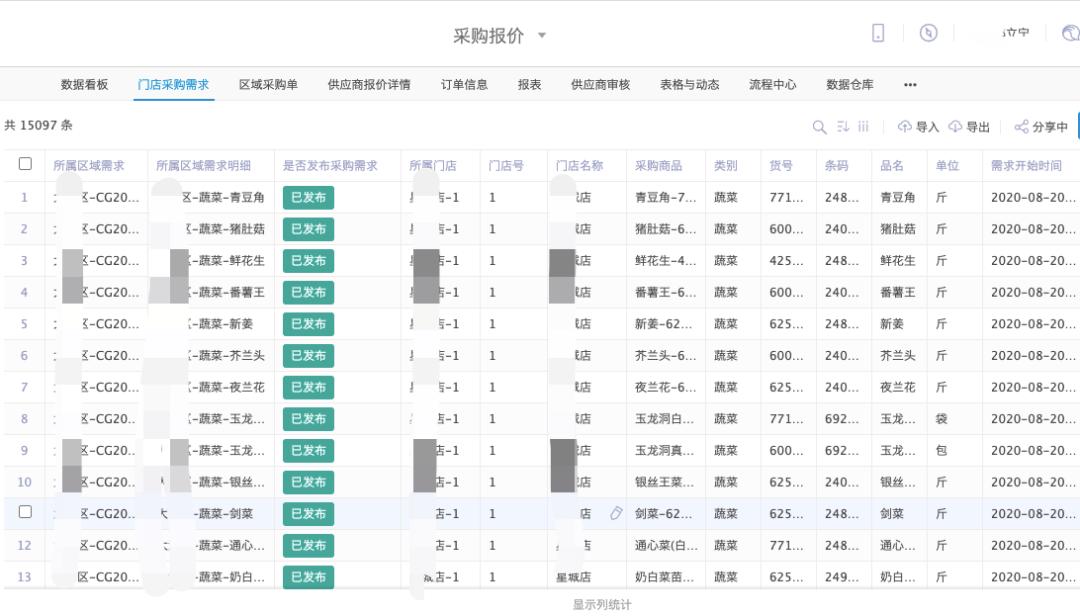Open the 采购报价 title dropdown

point(541,33)
